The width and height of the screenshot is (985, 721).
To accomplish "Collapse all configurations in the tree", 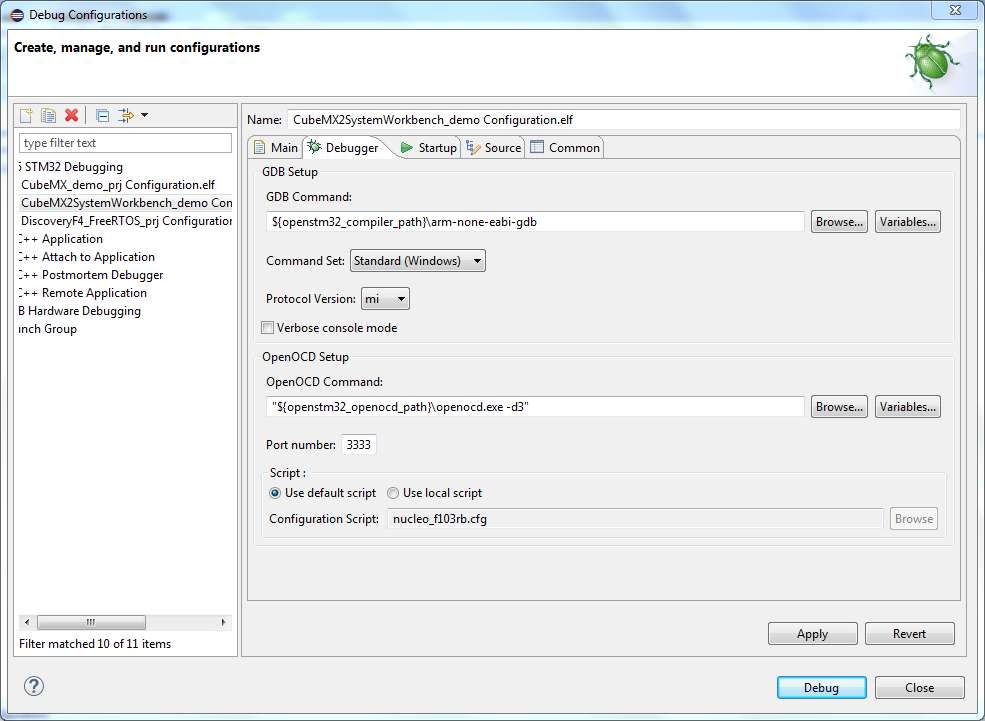I will (x=102, y=115).
